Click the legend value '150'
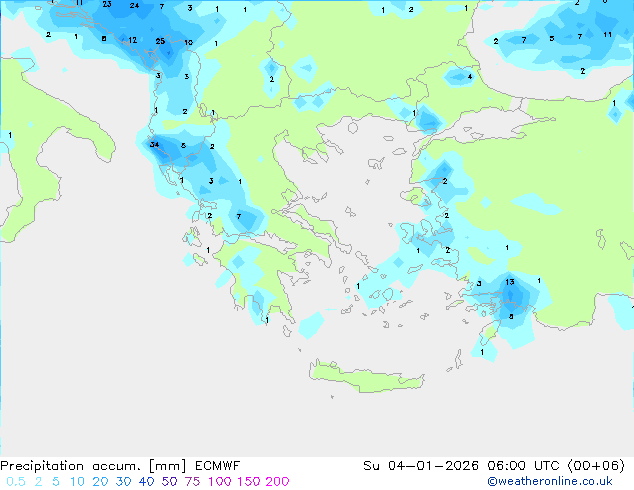The image size is (634, 490). (249, 482)
